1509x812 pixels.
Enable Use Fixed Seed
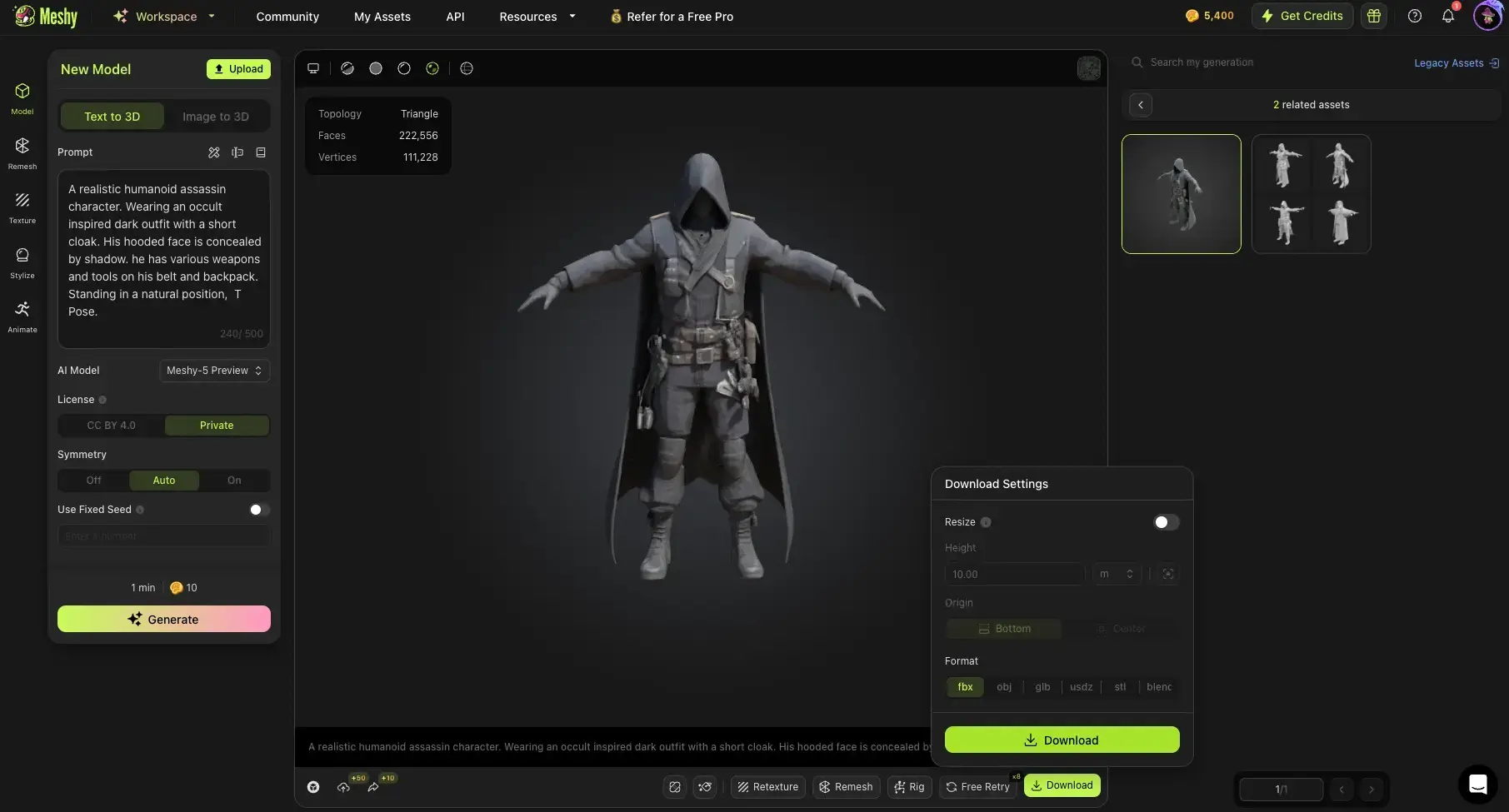[258, 510]
